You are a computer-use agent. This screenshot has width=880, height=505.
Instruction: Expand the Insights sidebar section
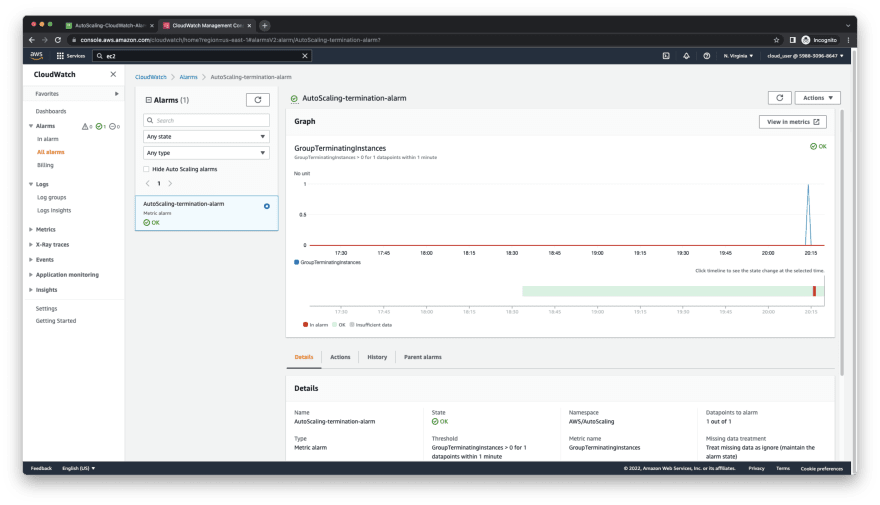[x=31, y=290]
